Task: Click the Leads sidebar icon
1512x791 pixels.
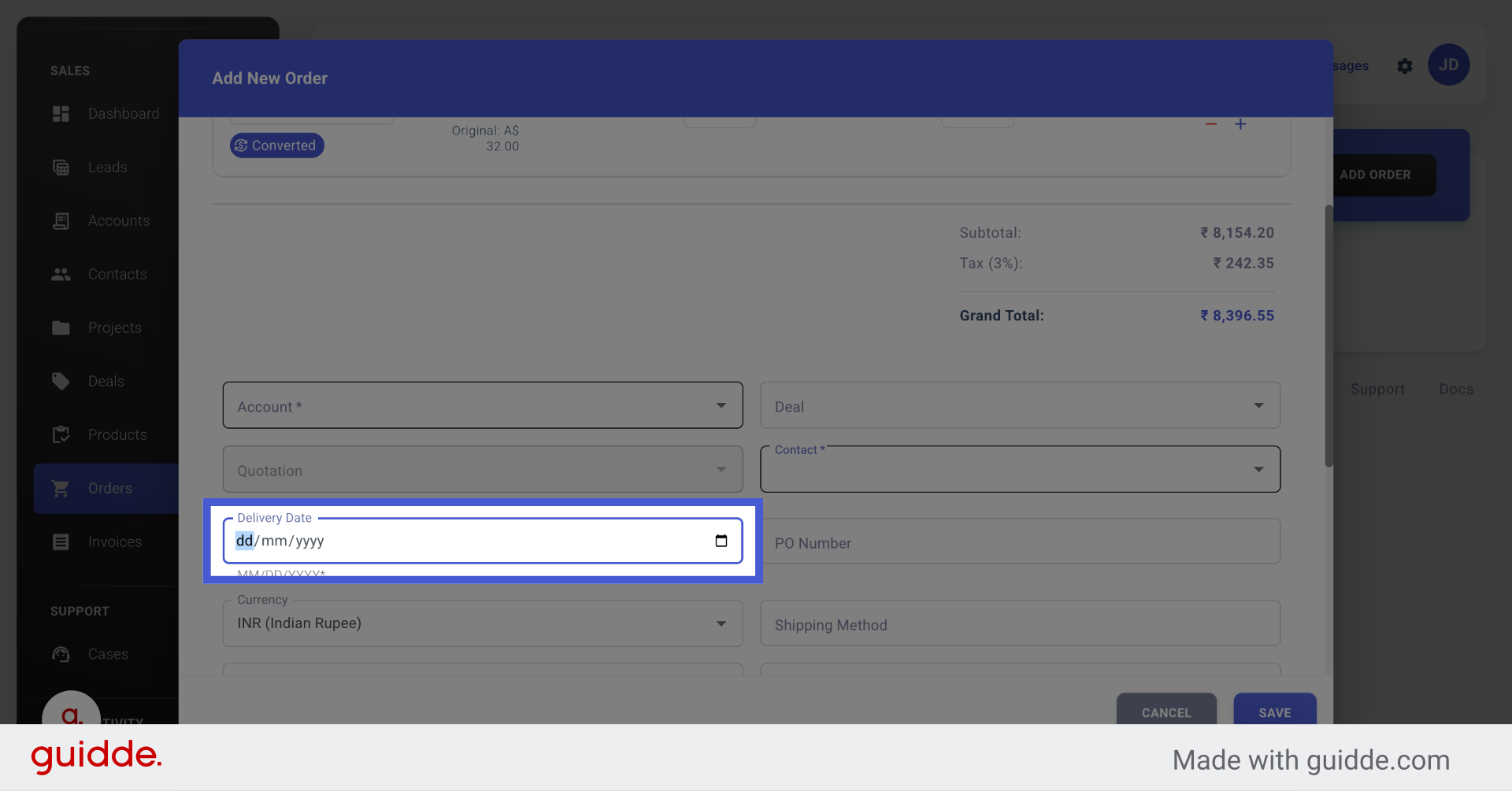Action: pos(61,168)
